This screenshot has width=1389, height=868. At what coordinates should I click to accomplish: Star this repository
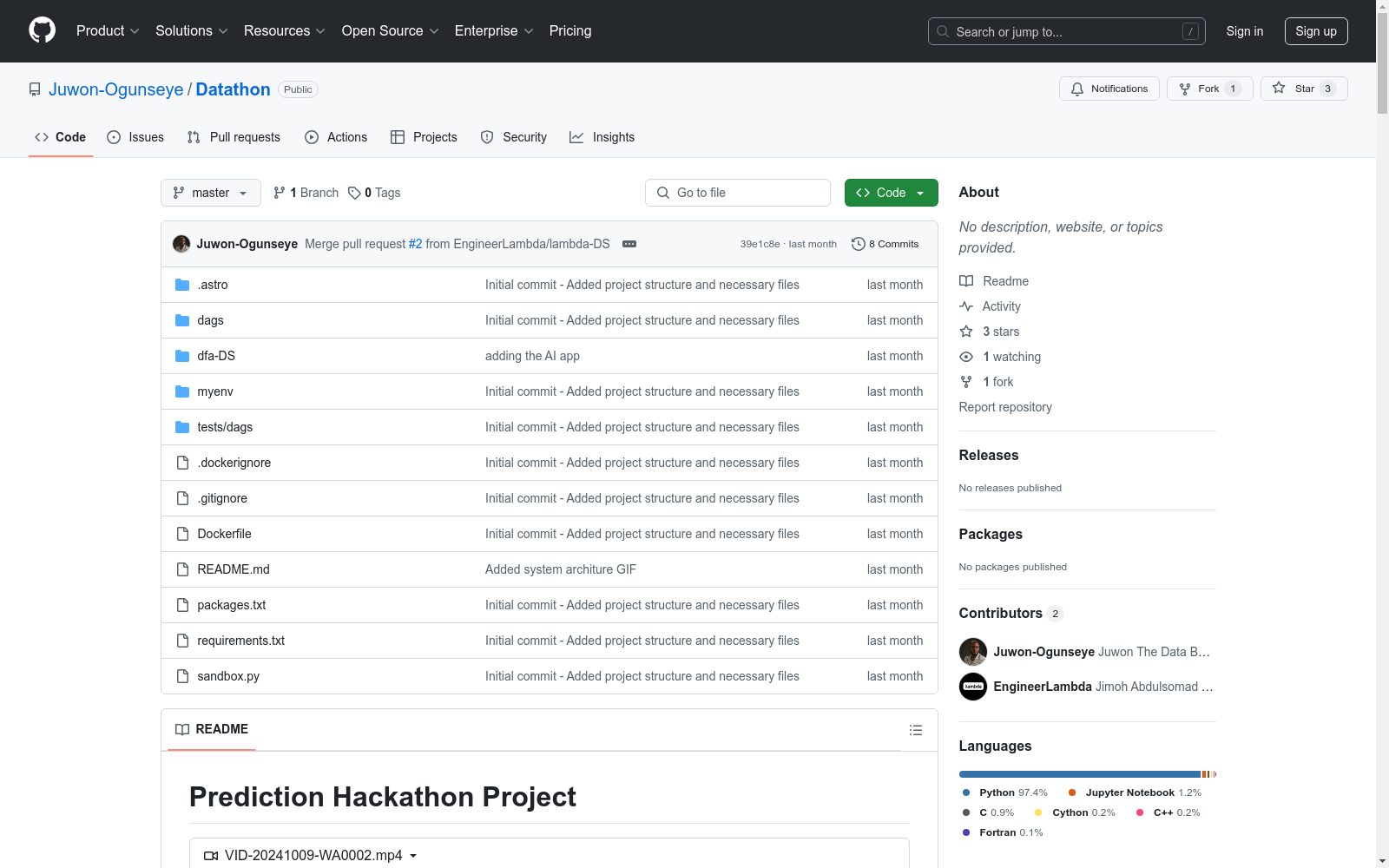click(x=1304, y=89)
